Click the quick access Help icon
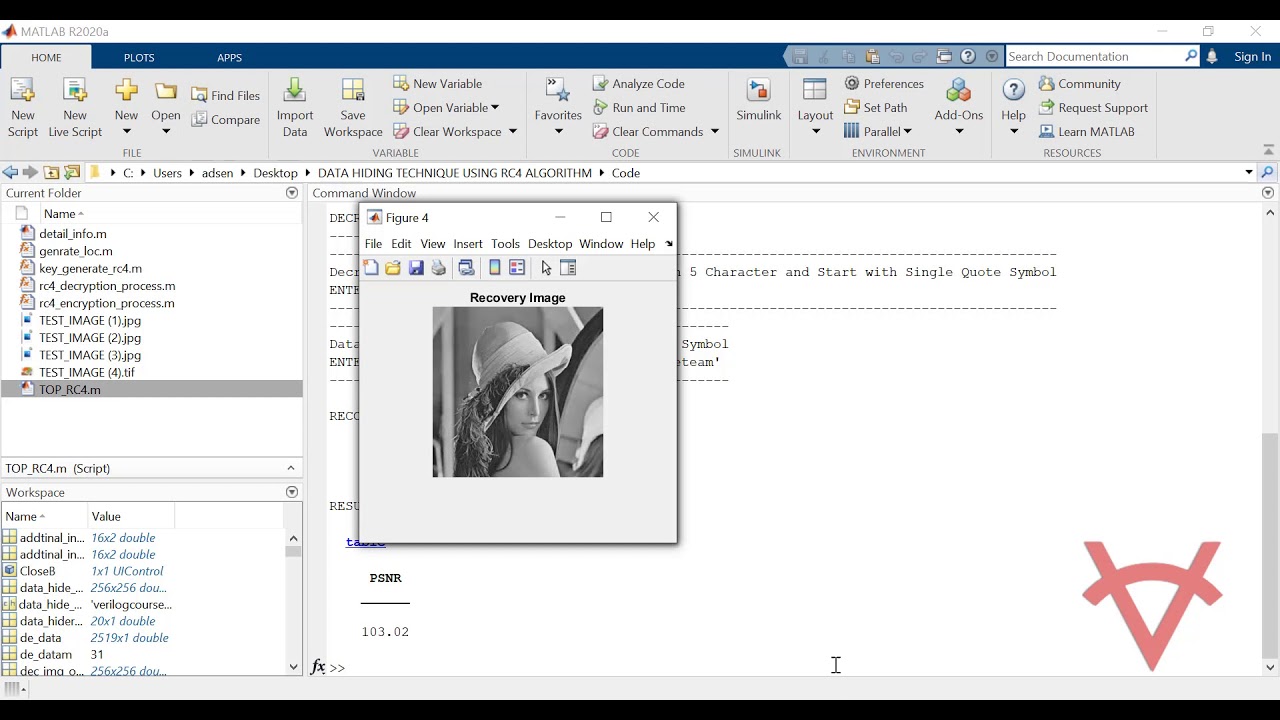 point(968,57)
